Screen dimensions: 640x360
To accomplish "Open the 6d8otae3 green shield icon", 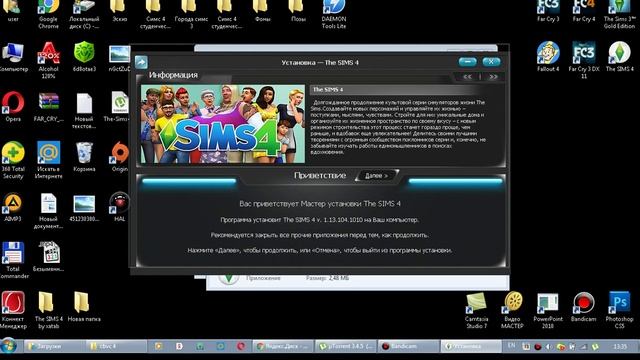I will (84, 57).
